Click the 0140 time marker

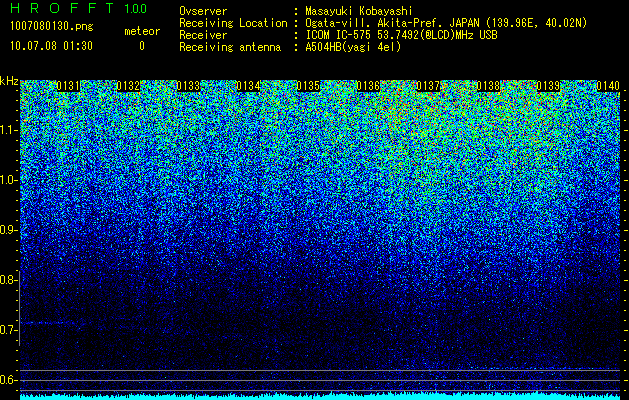(x=608, y=86)
